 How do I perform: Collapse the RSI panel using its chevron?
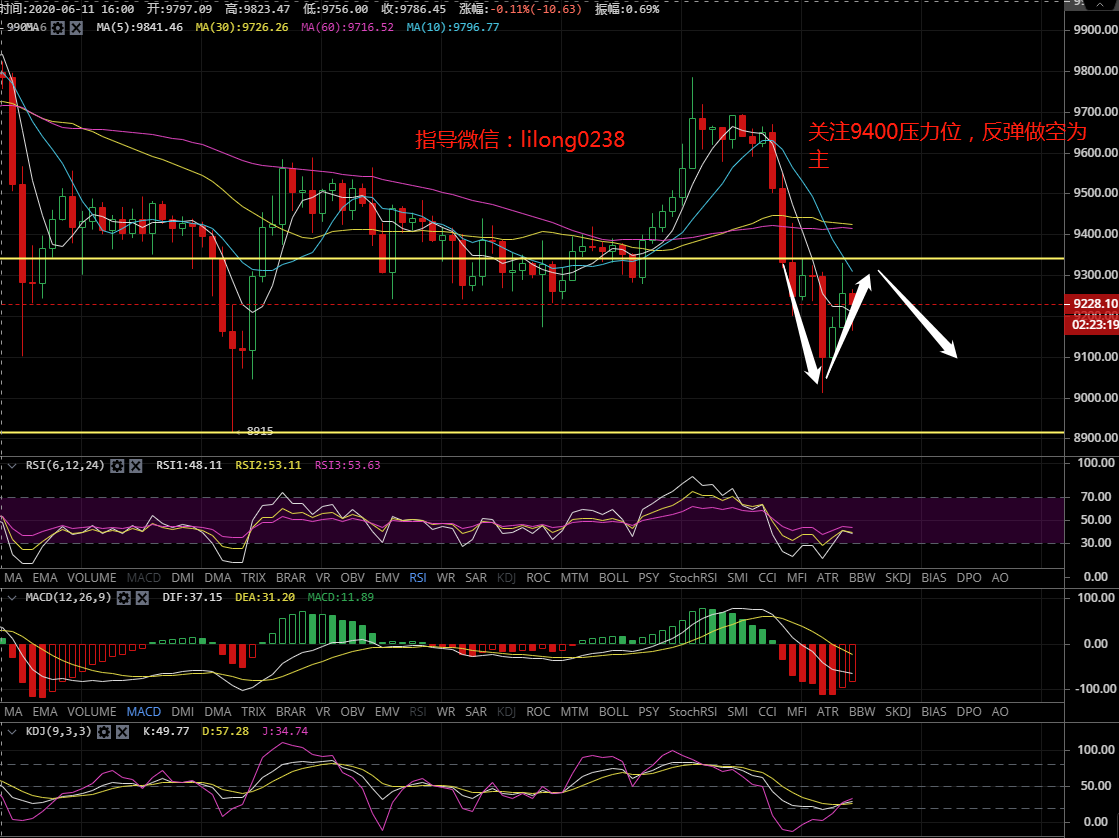[10, 466]
